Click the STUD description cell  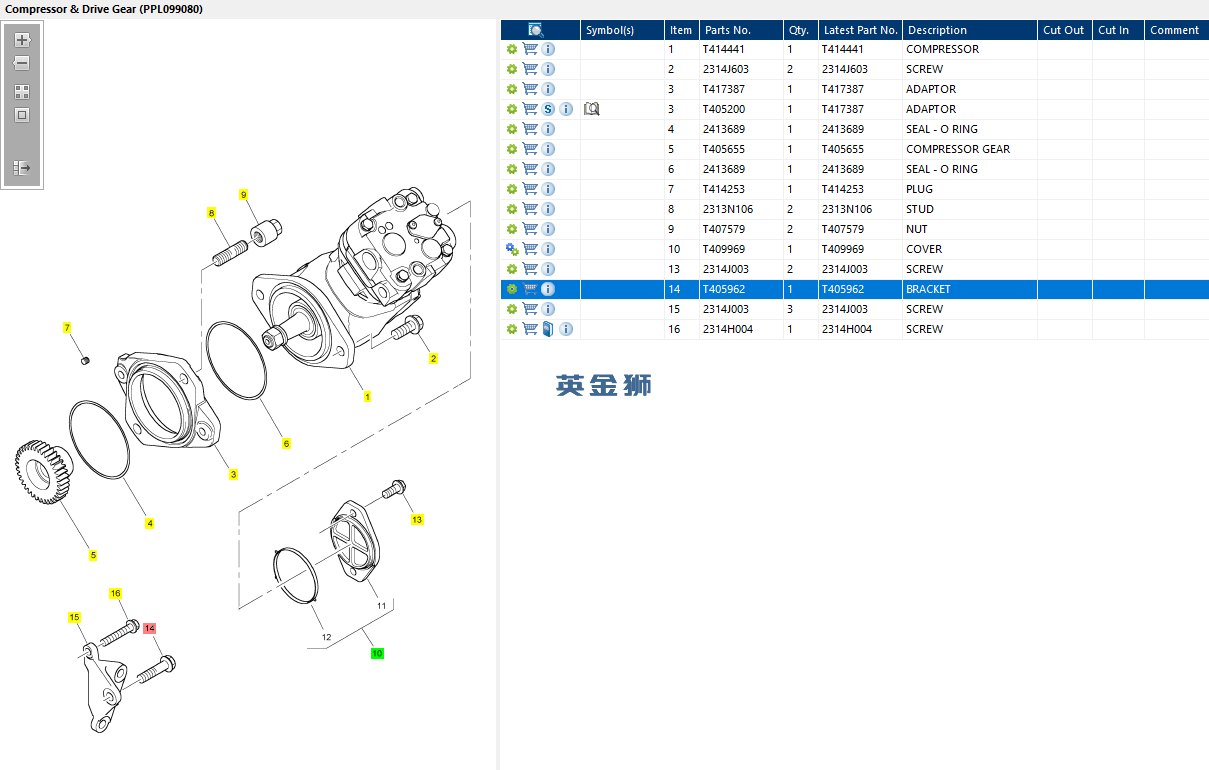[970, 209]
